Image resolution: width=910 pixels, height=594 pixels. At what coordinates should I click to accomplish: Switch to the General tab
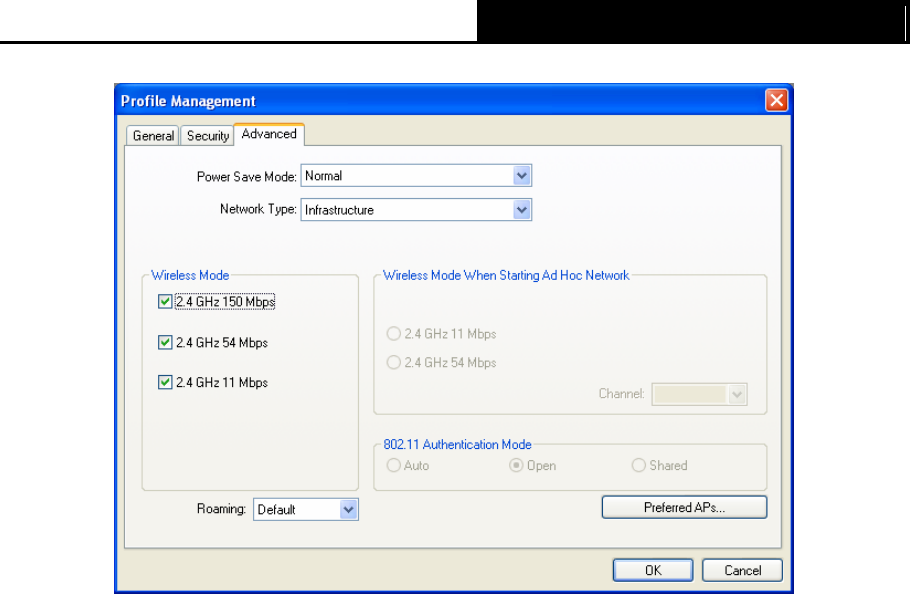coord(153,136)
